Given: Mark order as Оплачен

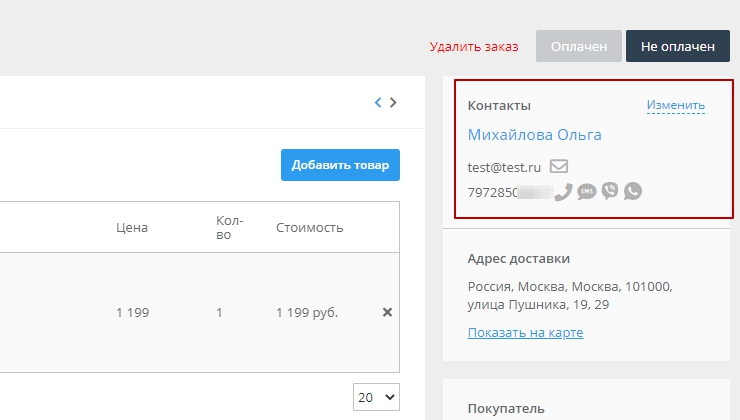Looking at the screenshot, I should (x=578, y=46).
